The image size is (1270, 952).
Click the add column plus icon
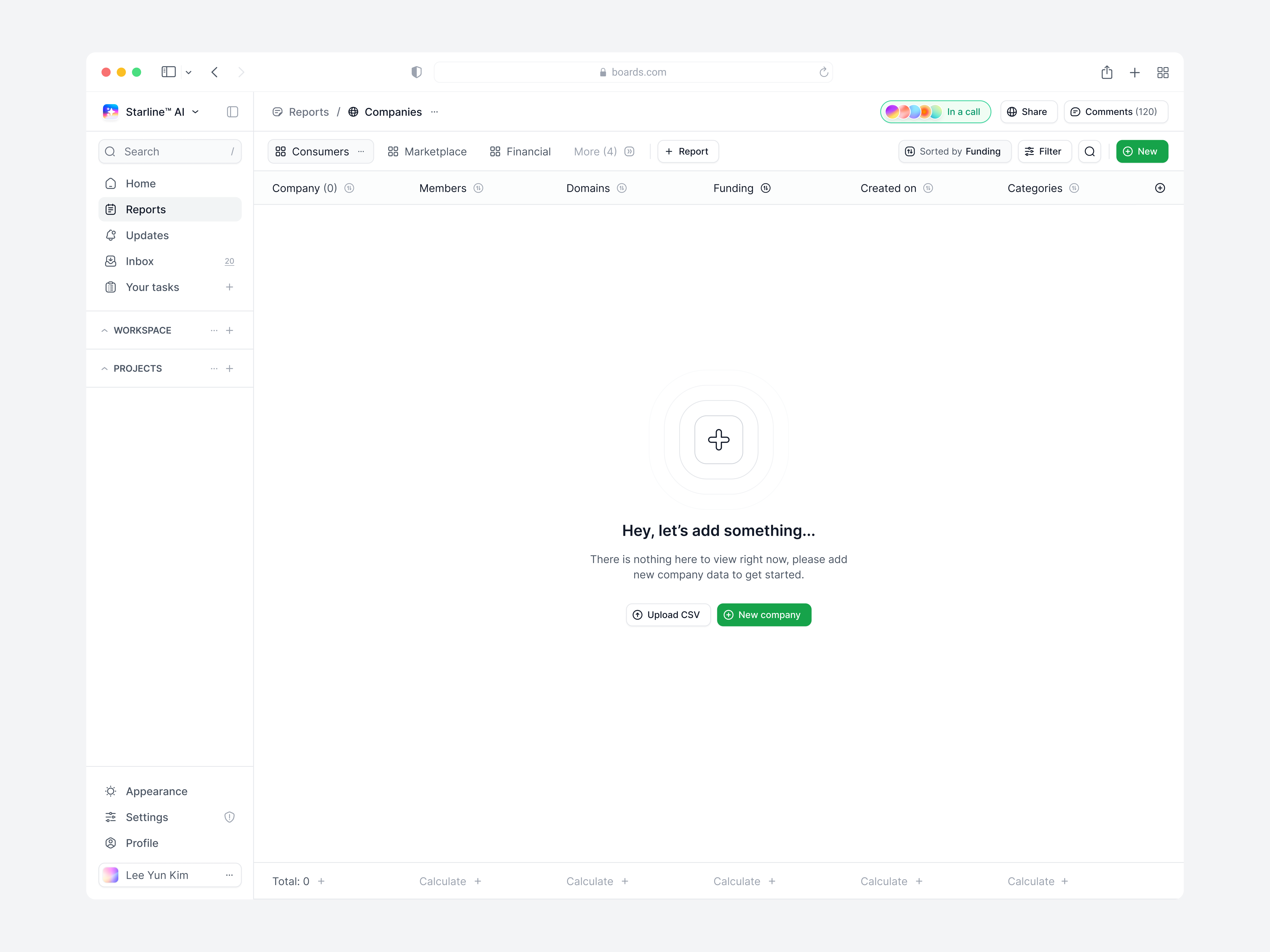1160,188
